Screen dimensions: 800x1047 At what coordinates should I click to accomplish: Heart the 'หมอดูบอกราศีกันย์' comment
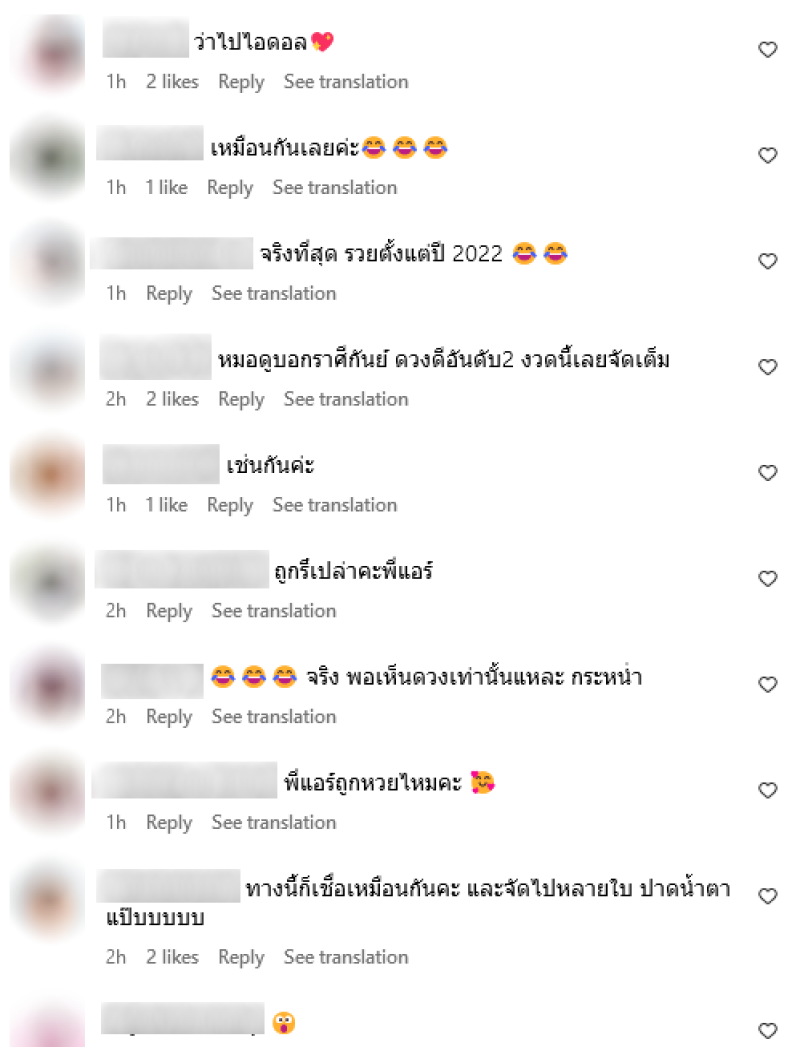click(768, 367)
